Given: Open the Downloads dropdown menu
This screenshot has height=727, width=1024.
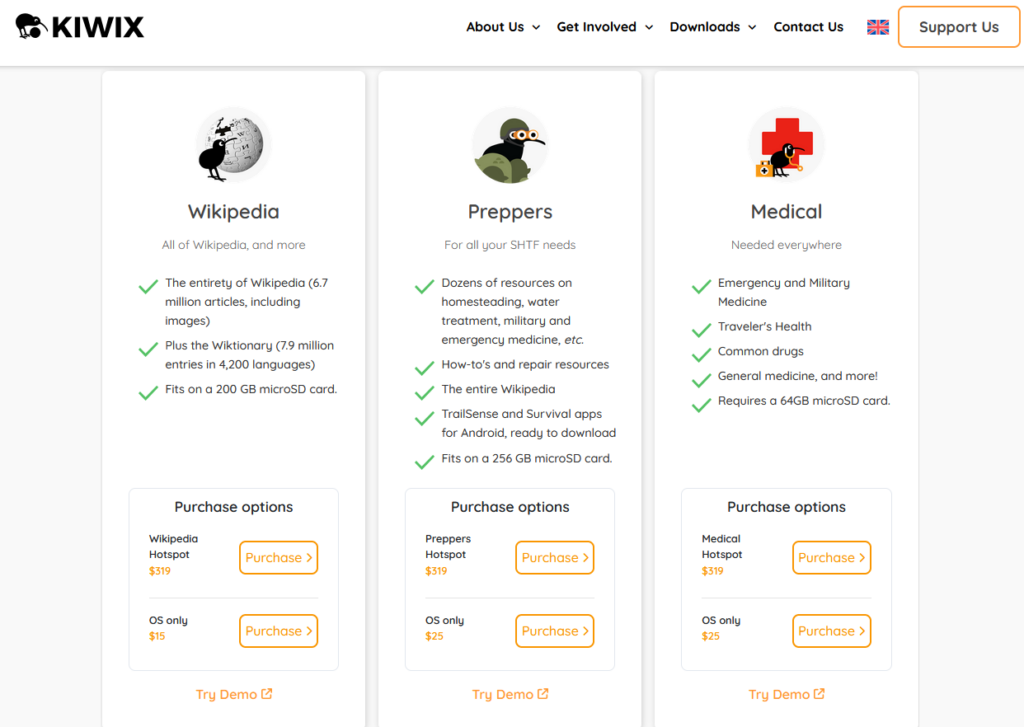Looking at the screenshot, I should coord(713,27).
